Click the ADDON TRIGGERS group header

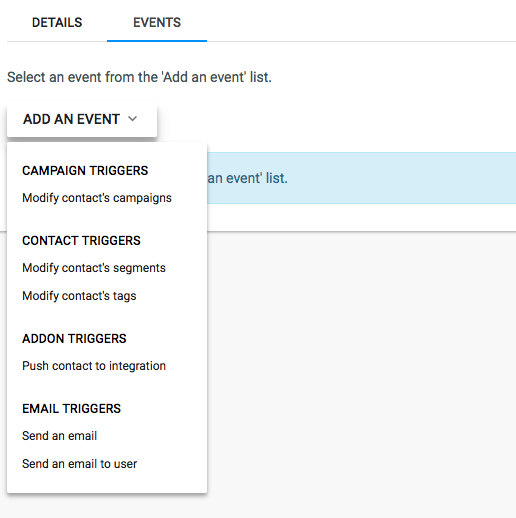(x=74, y=339)
